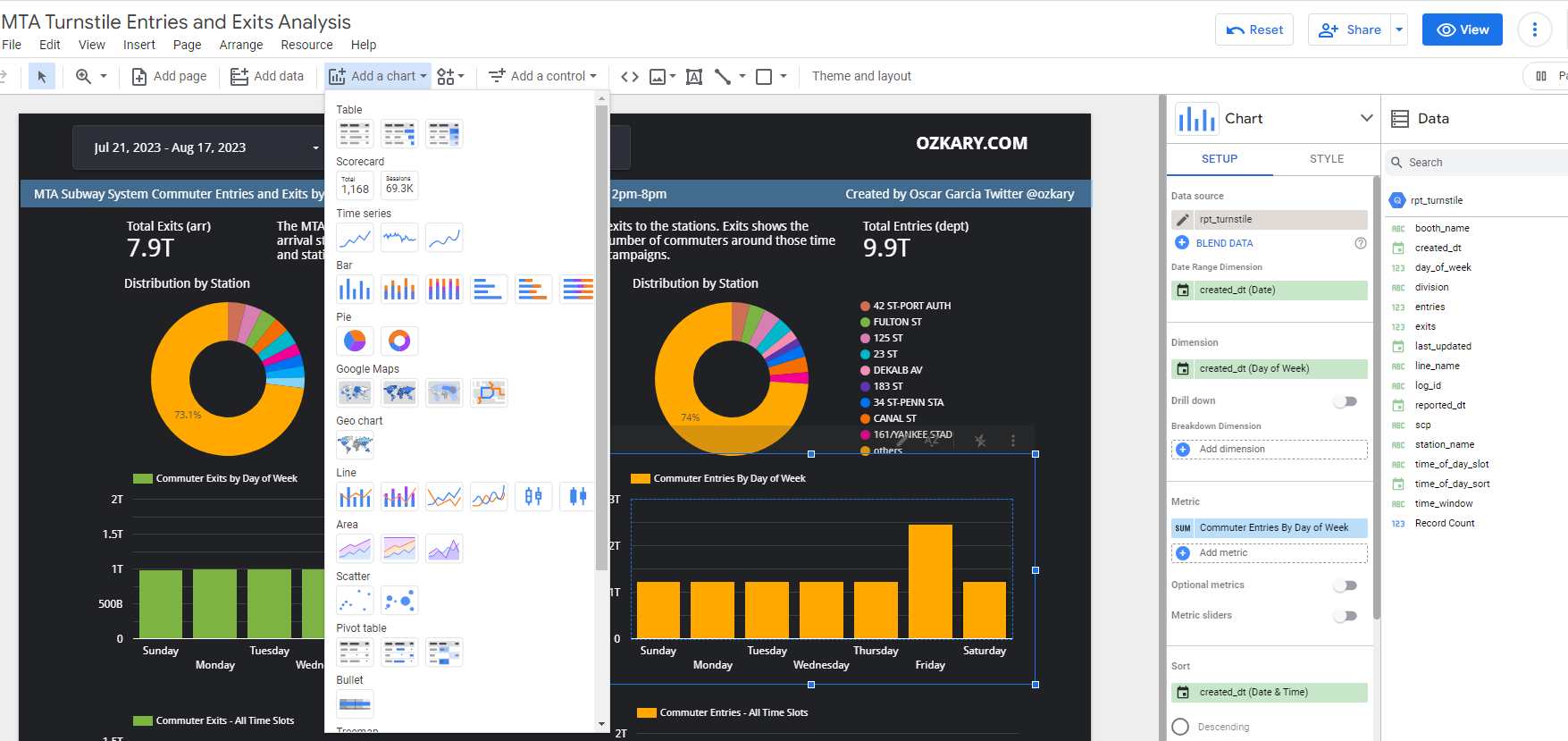Viewport: 1568px width, 741px height.
Task: Click Add dimension under Breakdown Dimension
Action: (1270, 450)
